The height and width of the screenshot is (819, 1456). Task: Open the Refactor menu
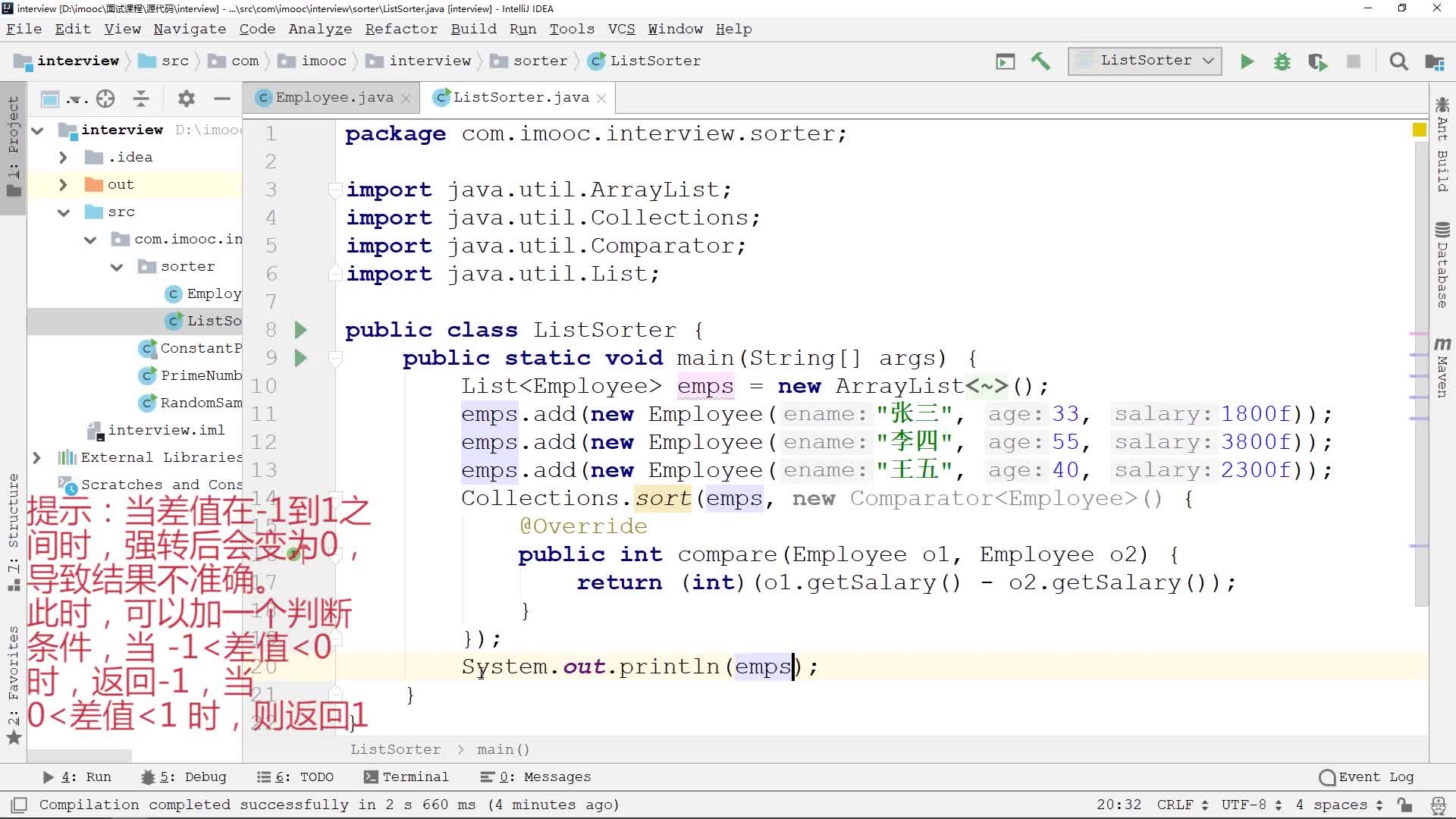click(401, 29)
